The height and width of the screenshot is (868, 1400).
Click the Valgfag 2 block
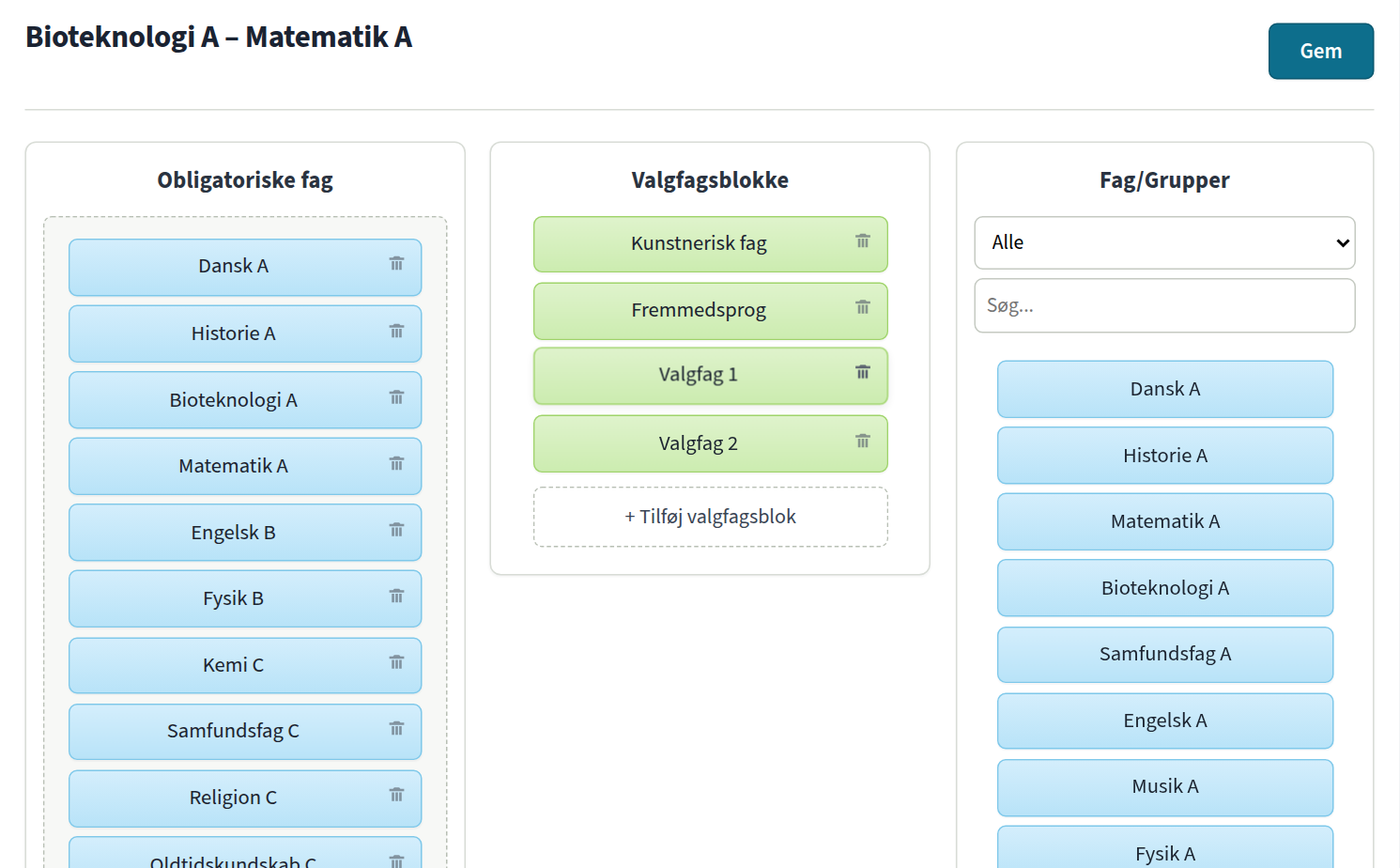pos(711,443)
